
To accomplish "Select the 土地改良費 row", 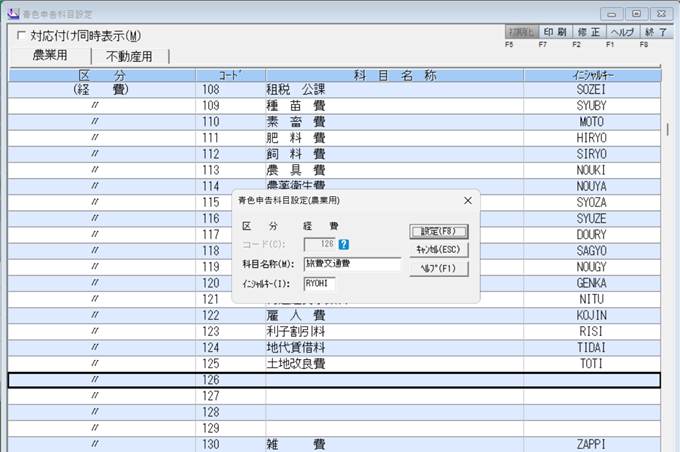I will [334, 364].
